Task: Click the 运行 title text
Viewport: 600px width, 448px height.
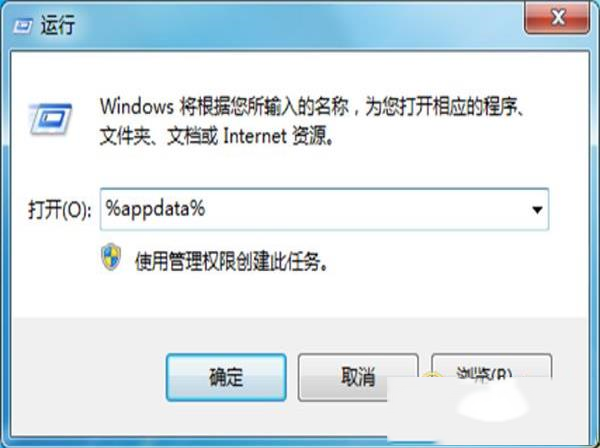Action: click(57, 26)
